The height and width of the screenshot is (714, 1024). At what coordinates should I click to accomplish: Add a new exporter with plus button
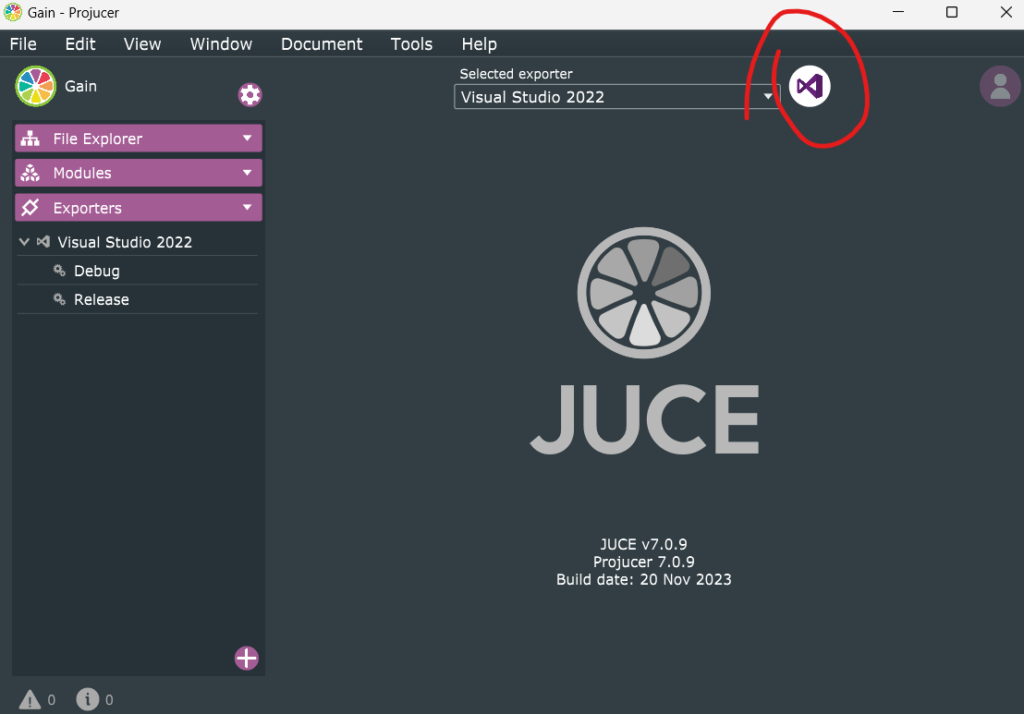pyautogui.click(x=246, y=658)
